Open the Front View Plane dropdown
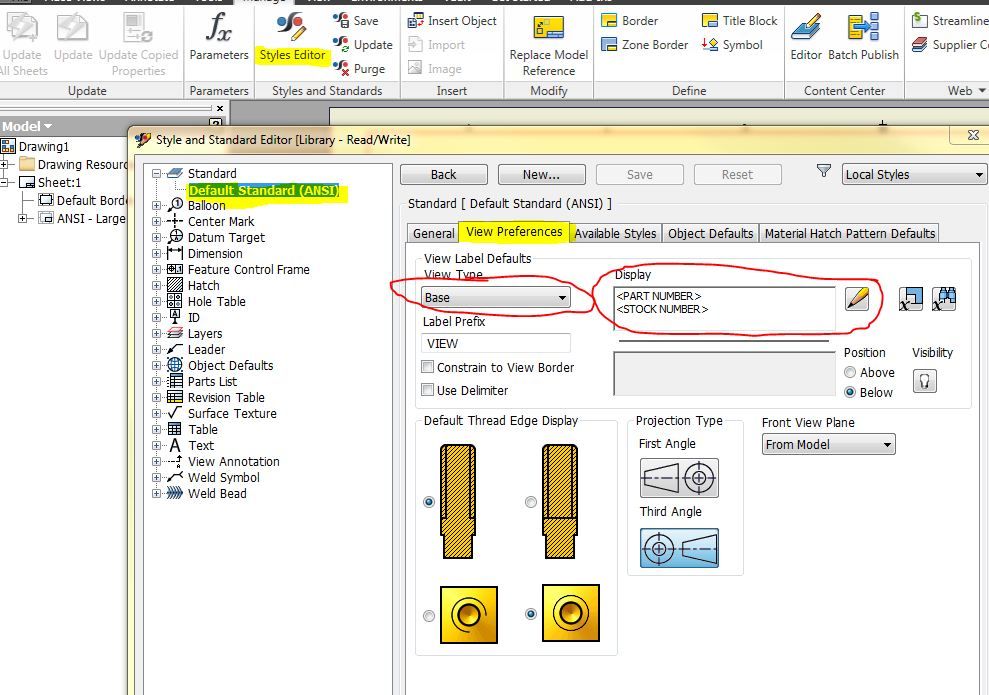989x695 pixels. 828,445
